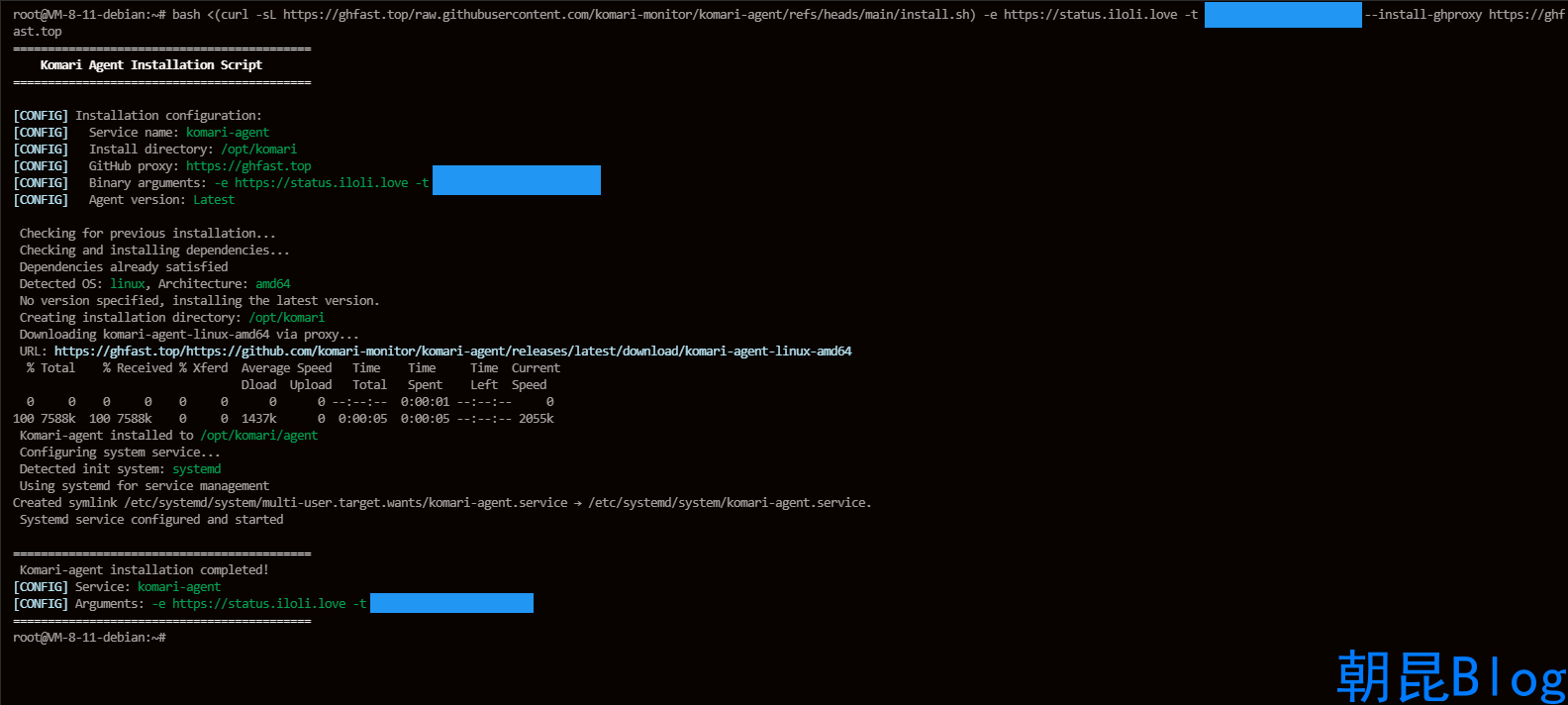
Task: Click 'No version specified' message line
Action: pos(199,301)
